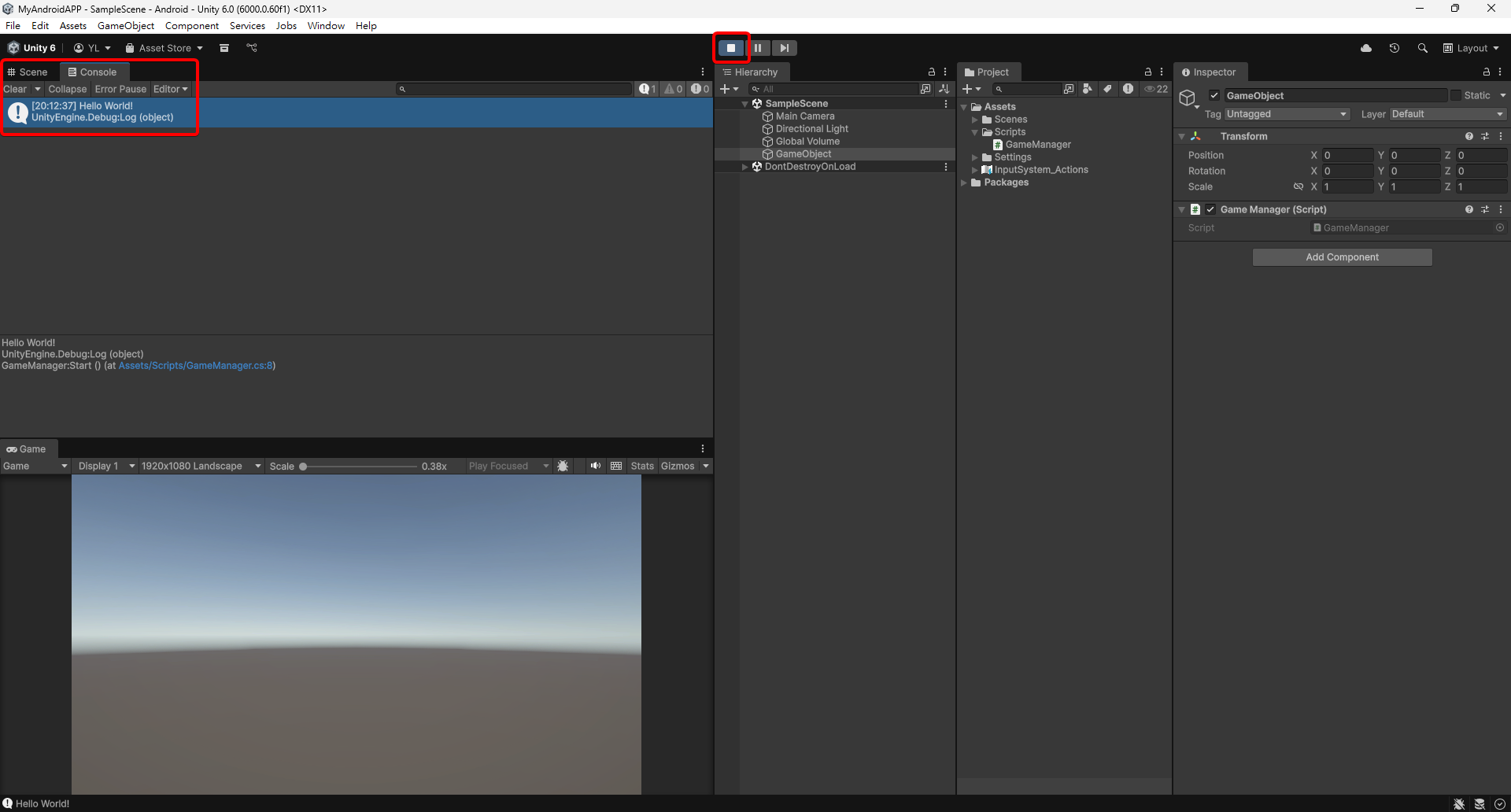
Task: Expand the Packages folder
Action: coord(964,183)
